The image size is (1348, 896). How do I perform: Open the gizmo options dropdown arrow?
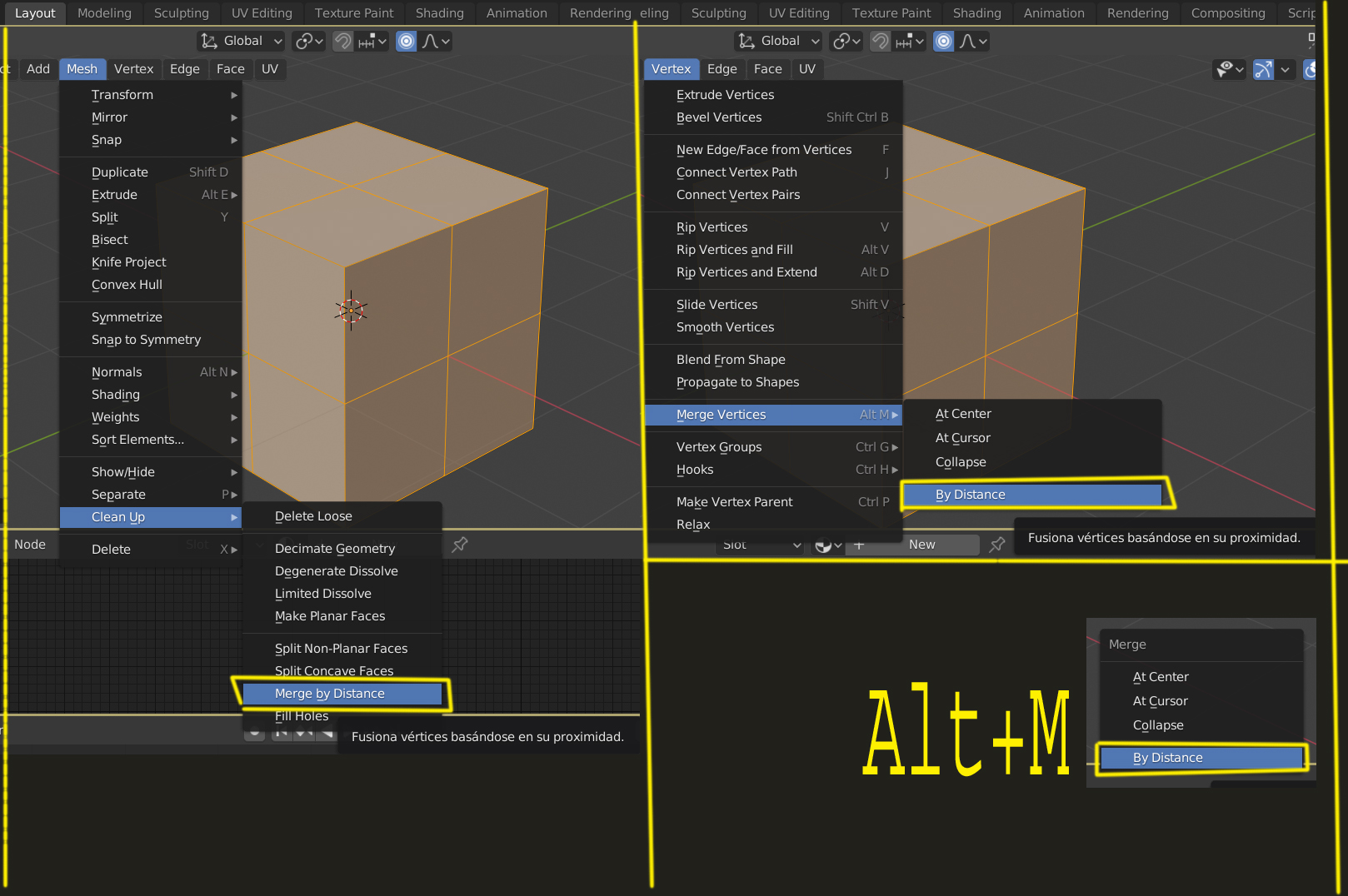1285,69
